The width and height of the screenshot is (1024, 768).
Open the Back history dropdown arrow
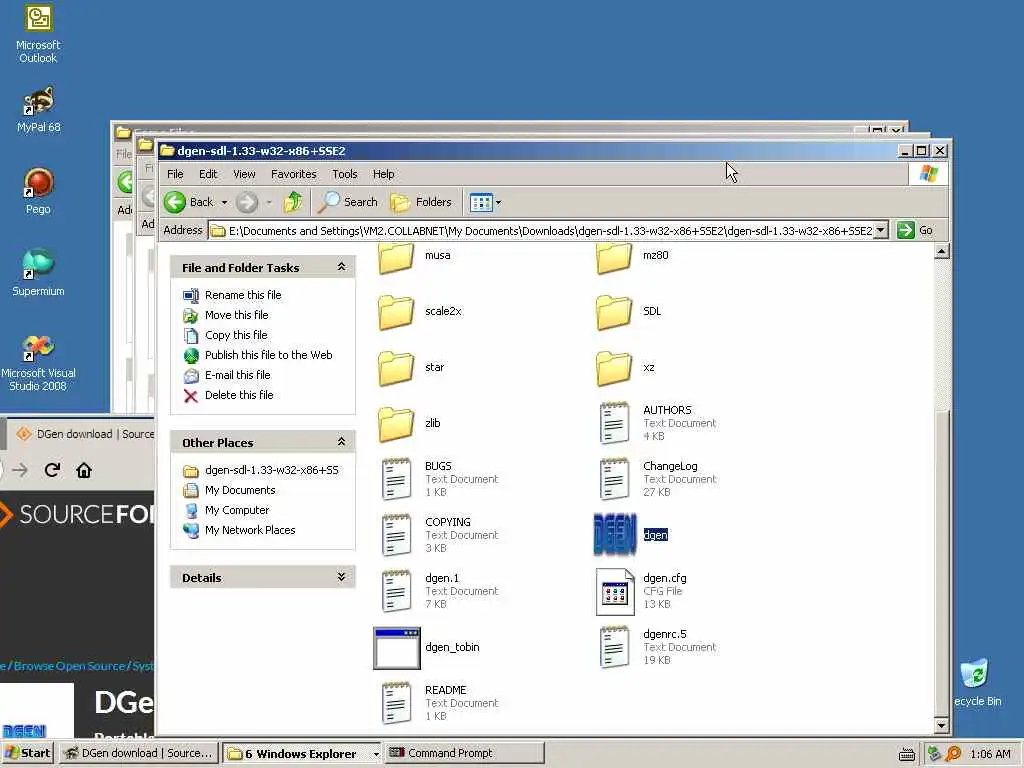pyautogui.click(x=225, y=203)
